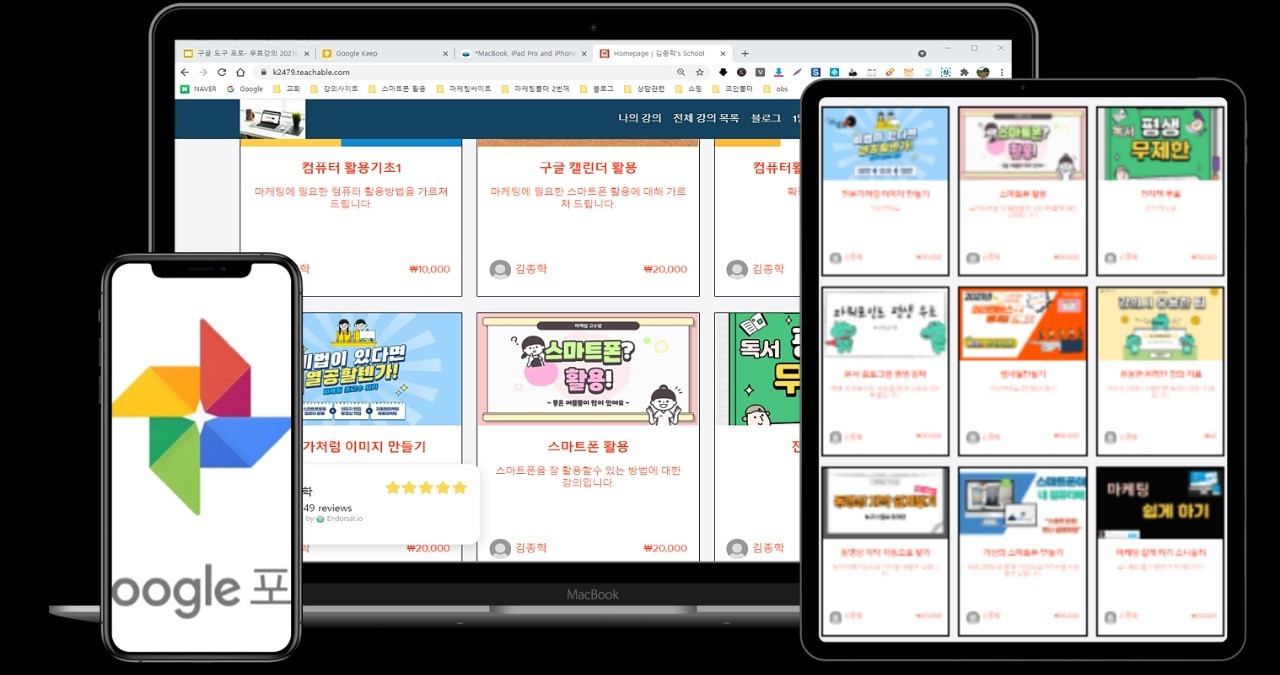Tap the 마케팅 쉽게 하기 thumbnail on tablet
Image resolution: width=1280 pixels, height=675 pixels.
pyautogui.click(x=1160, y=503)
